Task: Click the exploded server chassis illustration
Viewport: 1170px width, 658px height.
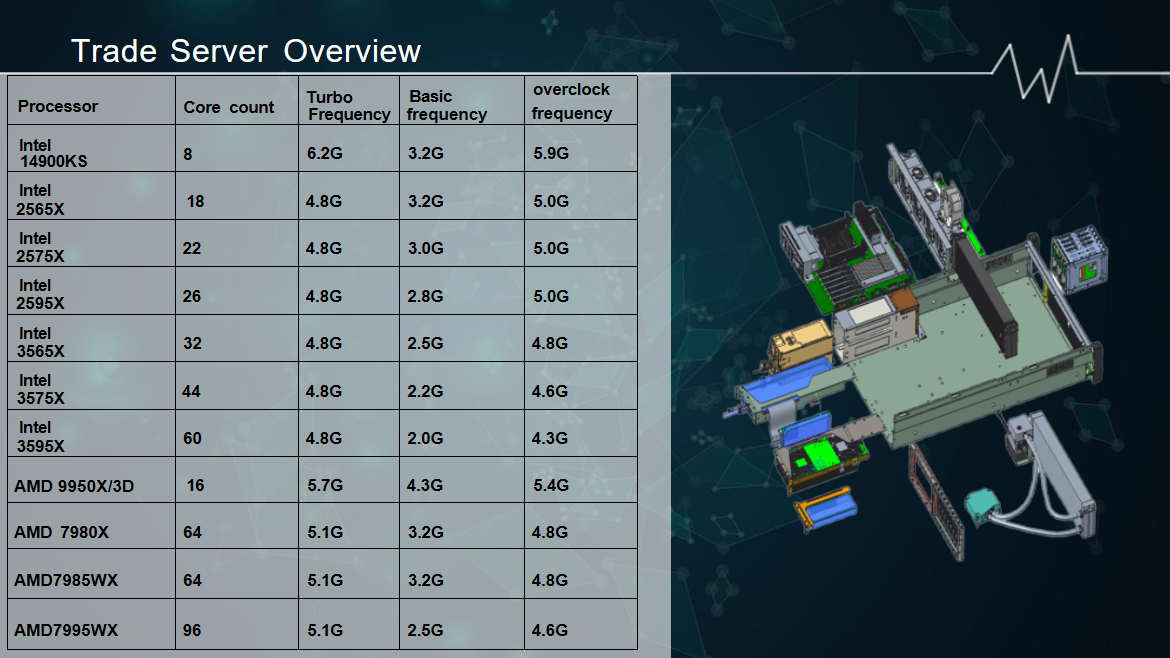Action: 916,351
